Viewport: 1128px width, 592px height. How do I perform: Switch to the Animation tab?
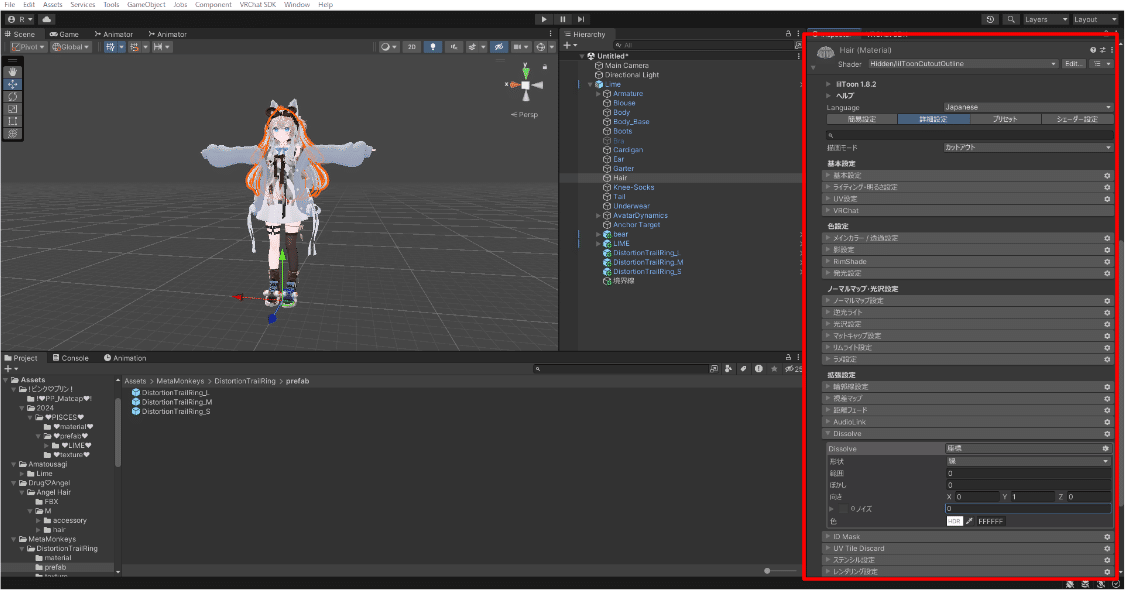point(125,358)
